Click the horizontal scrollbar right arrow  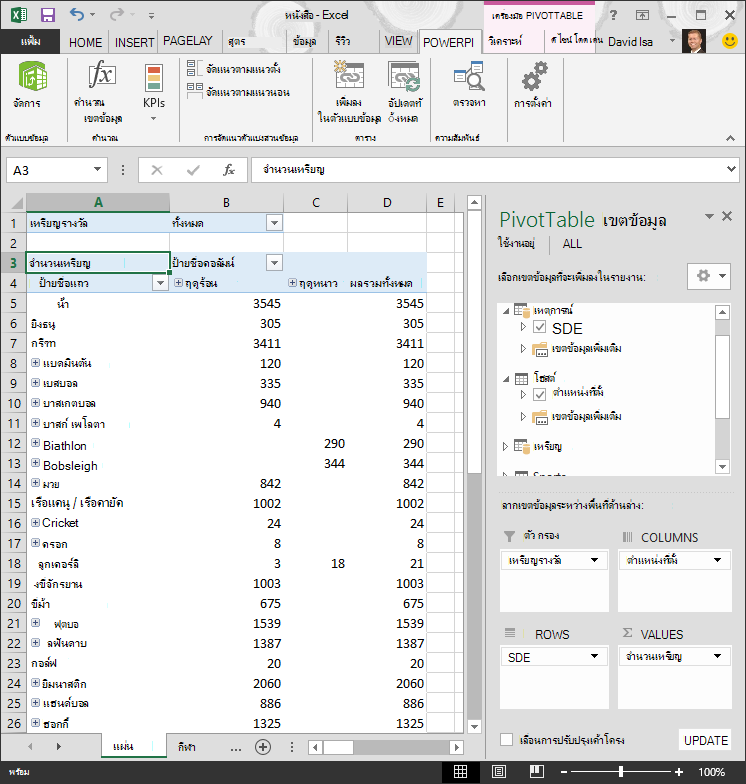(x=456, y=748)
